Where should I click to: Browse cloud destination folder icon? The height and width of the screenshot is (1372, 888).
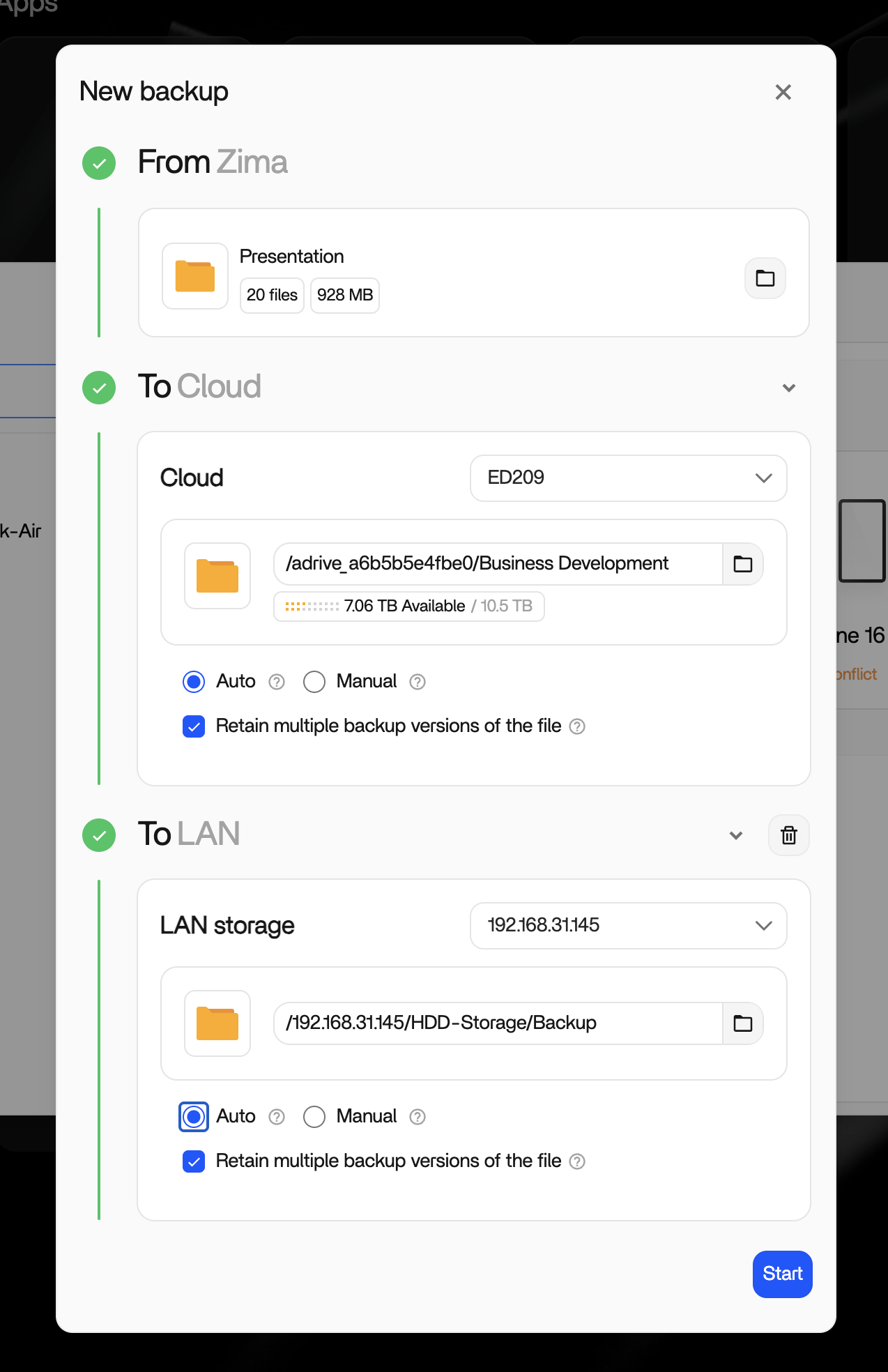[x=743, y=564]
